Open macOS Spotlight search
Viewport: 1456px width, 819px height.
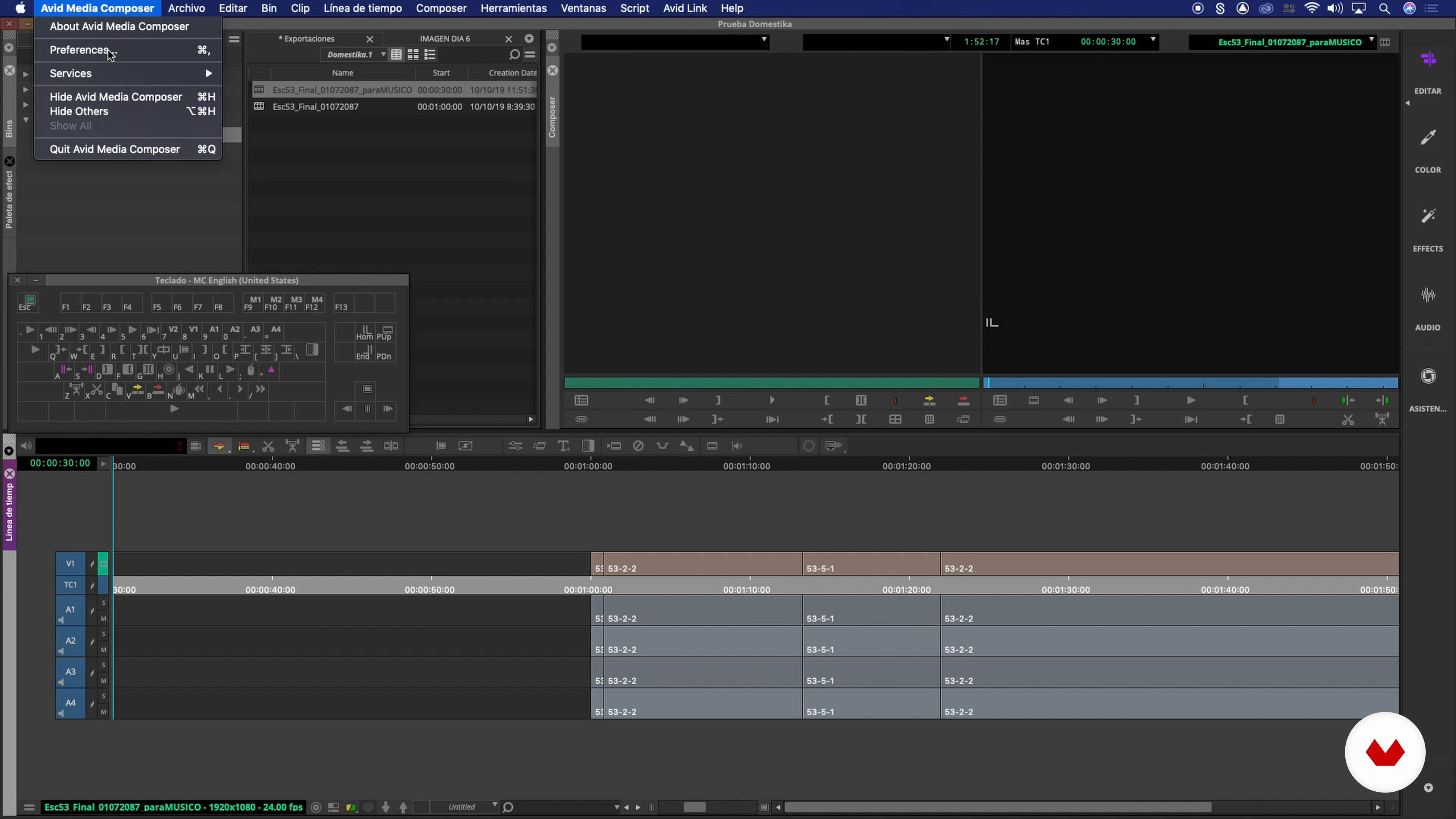coord(1384,8)
